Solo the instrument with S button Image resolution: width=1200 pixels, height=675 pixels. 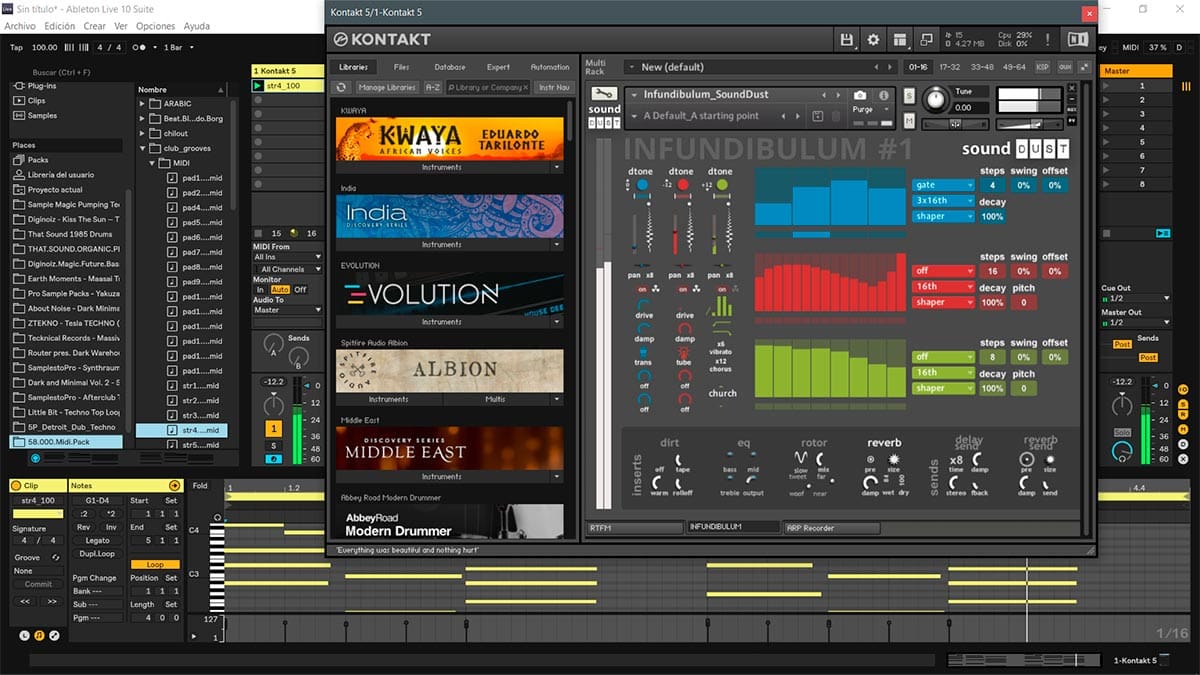[x=909, y=95]
